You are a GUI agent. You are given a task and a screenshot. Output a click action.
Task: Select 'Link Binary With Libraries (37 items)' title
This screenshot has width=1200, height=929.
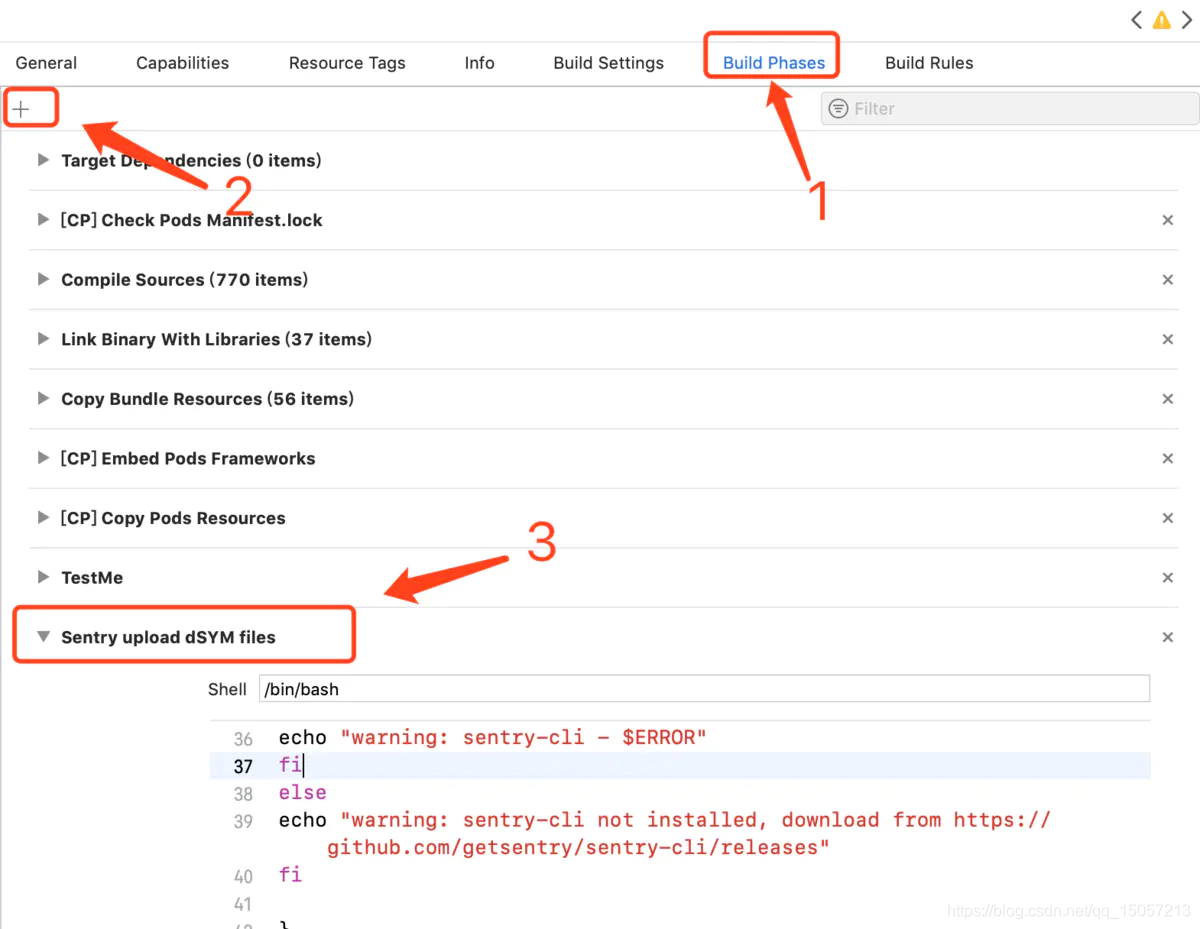(216, 339)
